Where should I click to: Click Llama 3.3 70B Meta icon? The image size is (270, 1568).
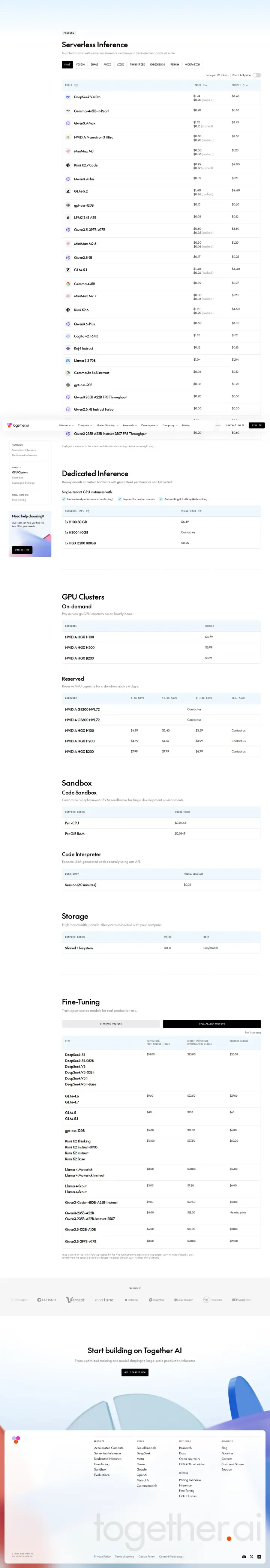tap(68, 360)
